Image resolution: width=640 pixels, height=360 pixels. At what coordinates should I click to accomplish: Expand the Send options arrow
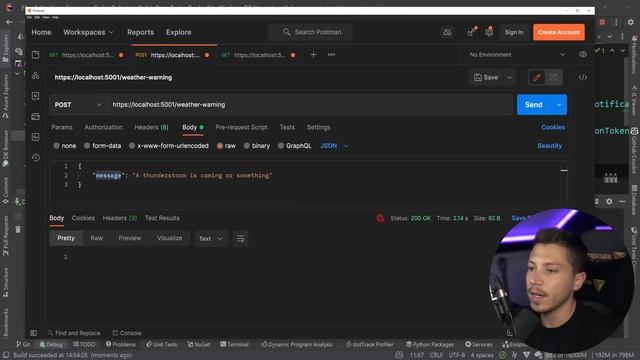(559, 105)
